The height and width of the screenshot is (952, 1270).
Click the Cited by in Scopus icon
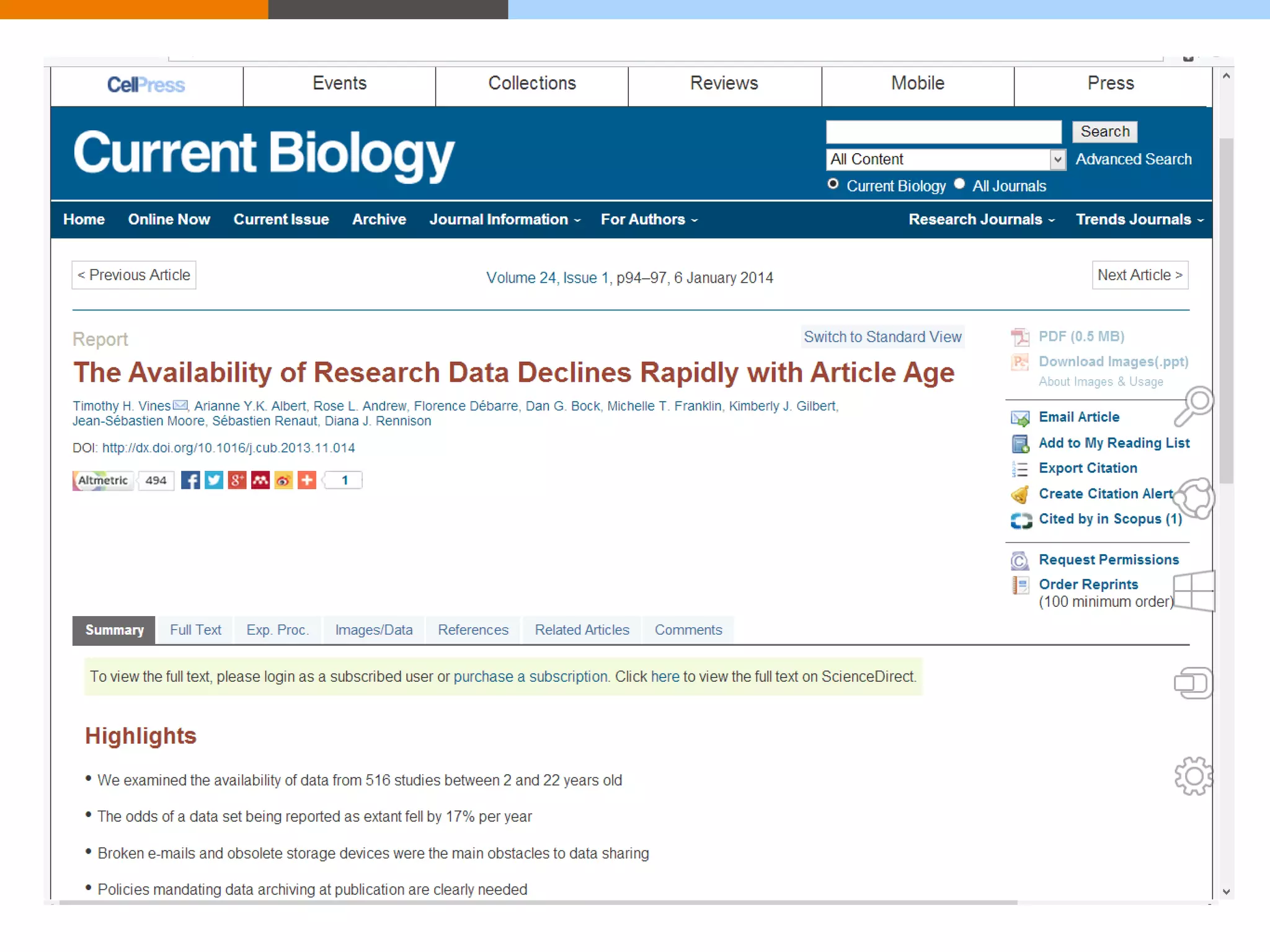click(1021, 520)
